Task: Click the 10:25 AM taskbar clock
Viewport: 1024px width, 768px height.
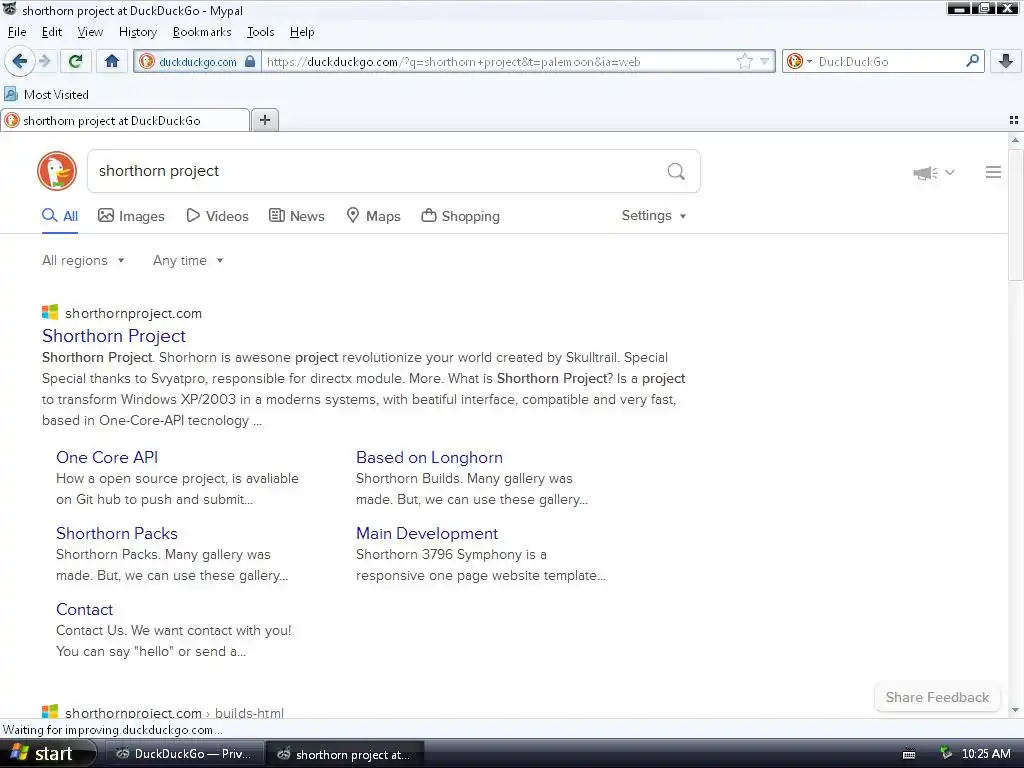Action: pyautogui.click(x=986, y=754)
